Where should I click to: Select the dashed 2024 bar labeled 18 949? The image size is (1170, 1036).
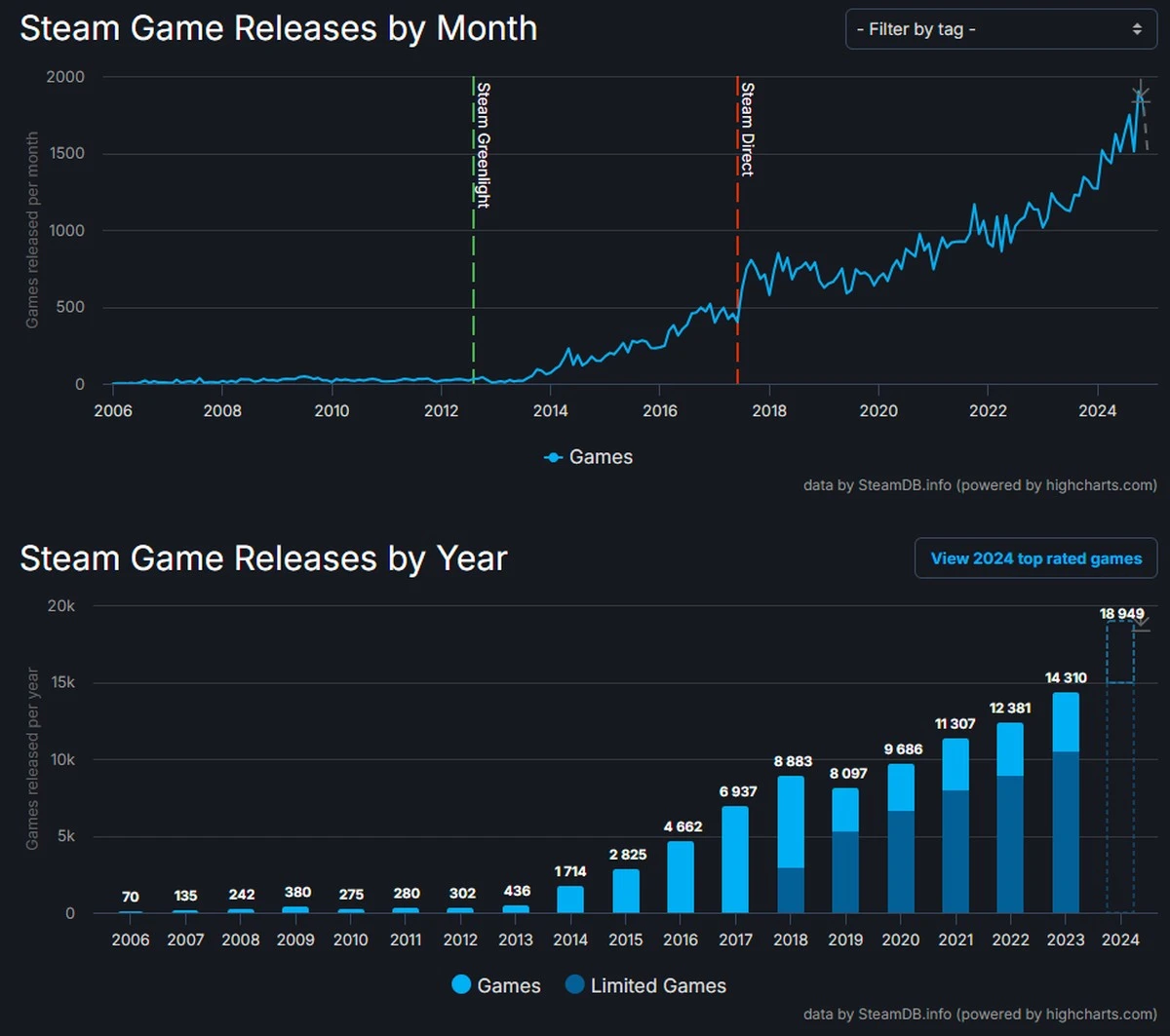click(1120, 770)
